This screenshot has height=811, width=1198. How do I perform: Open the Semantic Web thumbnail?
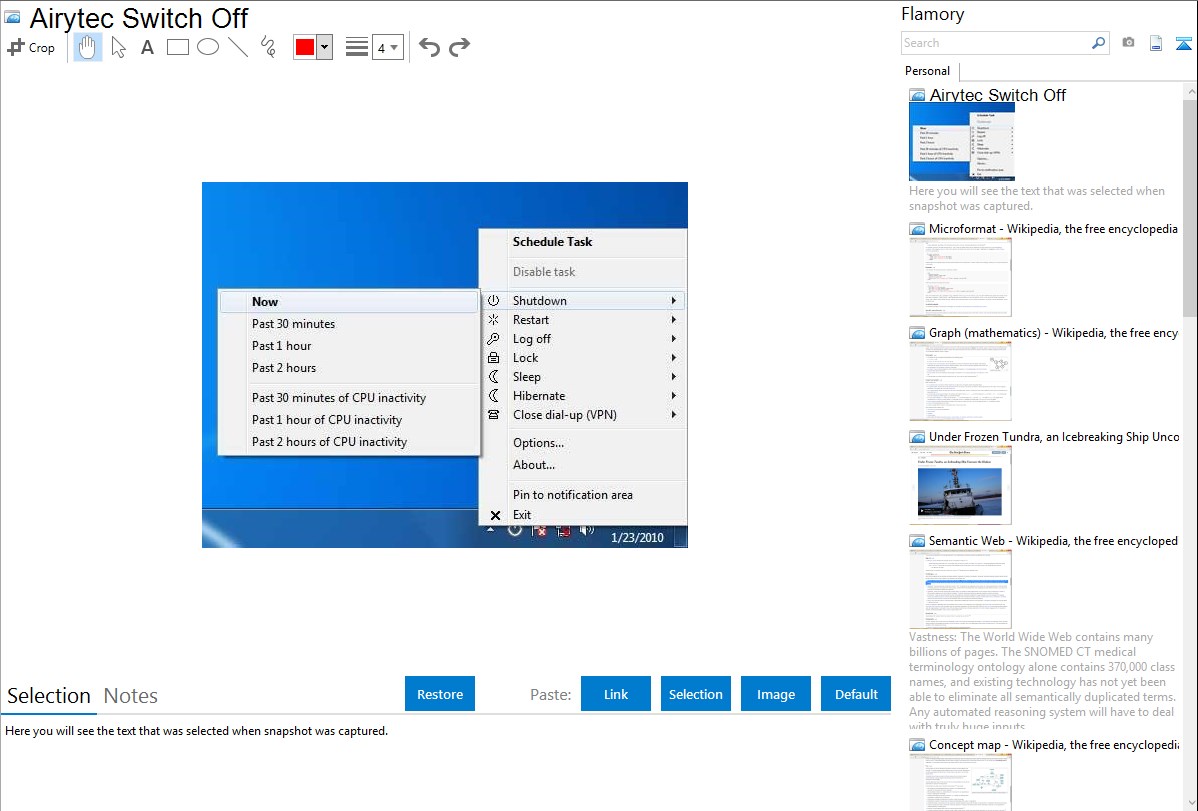960,589
